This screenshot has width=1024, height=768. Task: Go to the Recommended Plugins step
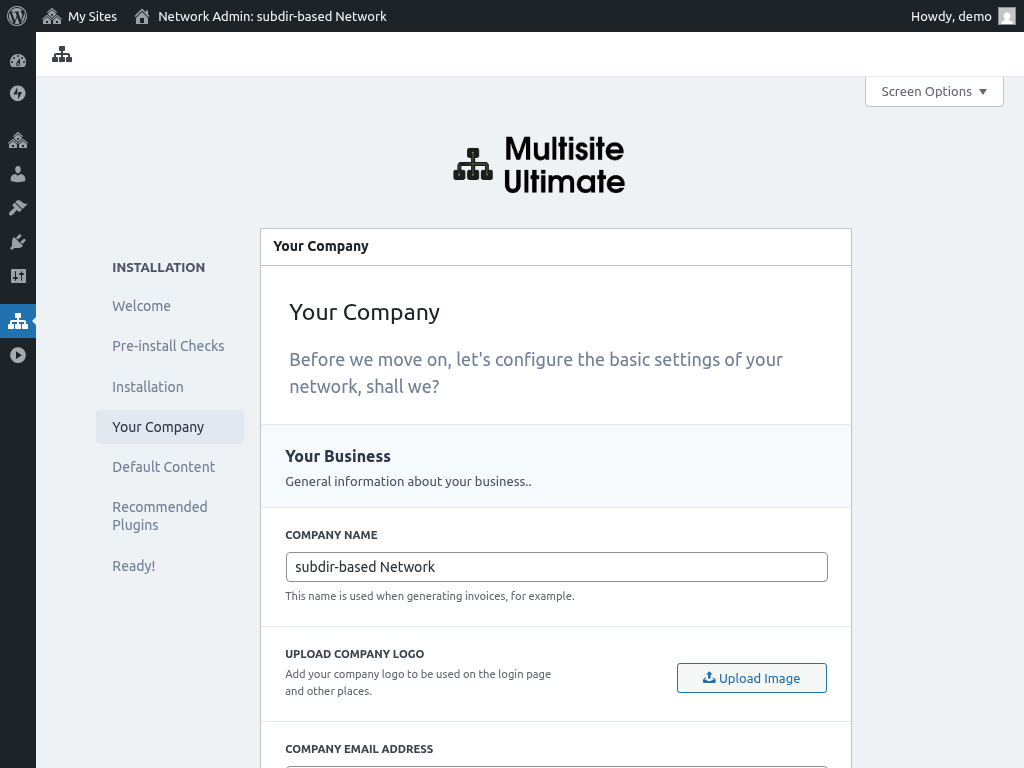[x=160, y=516]
